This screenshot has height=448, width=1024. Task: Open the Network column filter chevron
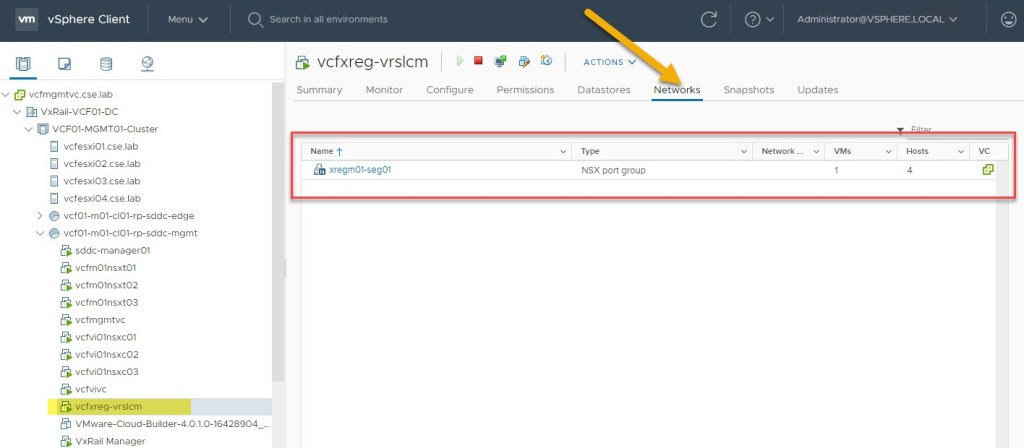coord(816,152)
